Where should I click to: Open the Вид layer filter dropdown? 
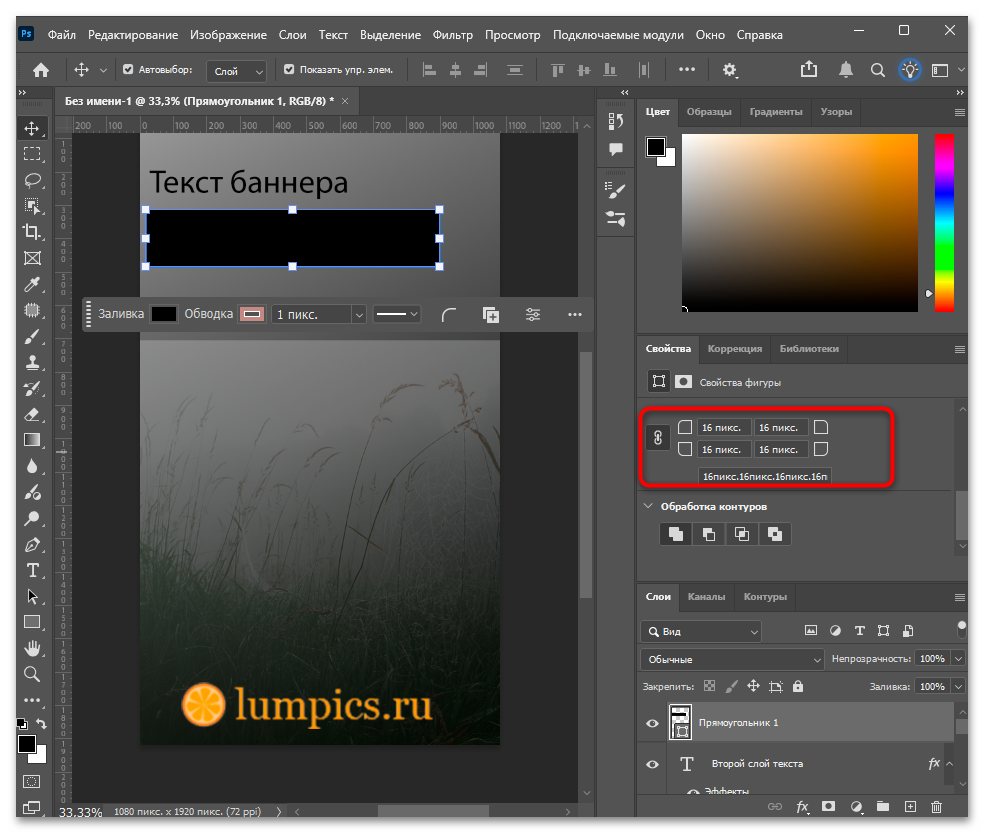[x=701, y=631]
